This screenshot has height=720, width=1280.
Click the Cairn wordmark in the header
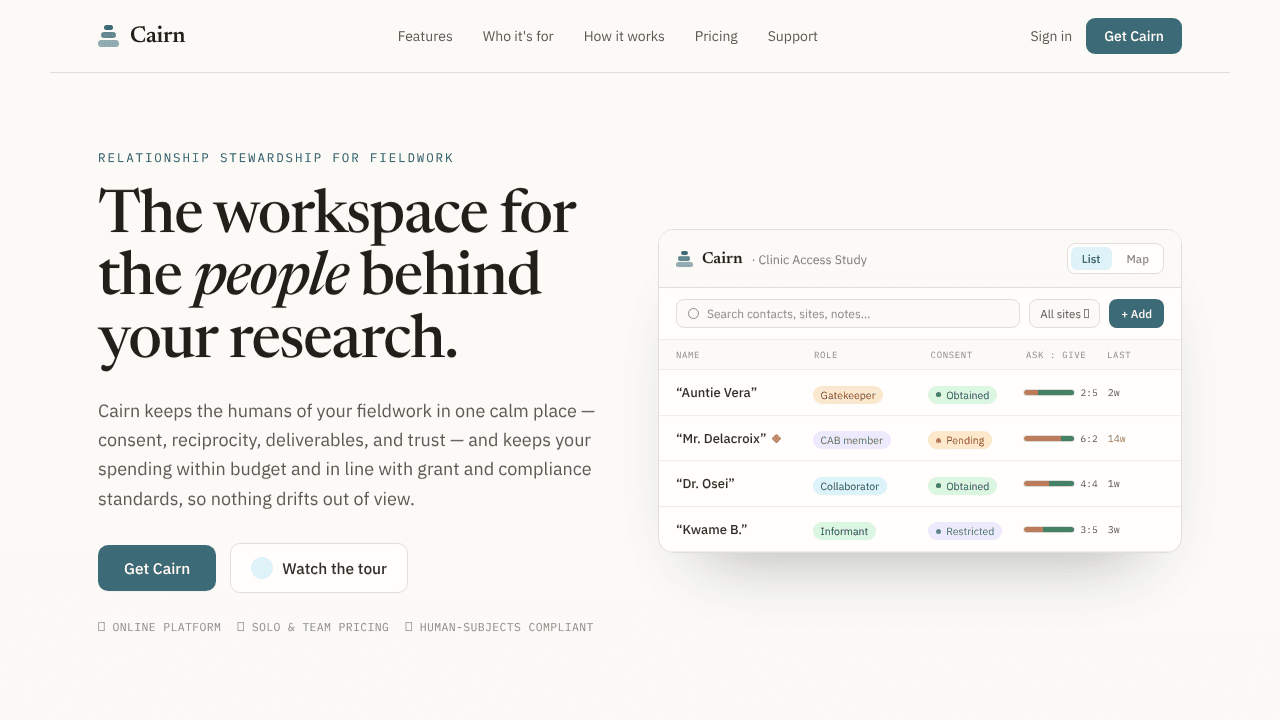pyautogui.click(x=158, y=36)
